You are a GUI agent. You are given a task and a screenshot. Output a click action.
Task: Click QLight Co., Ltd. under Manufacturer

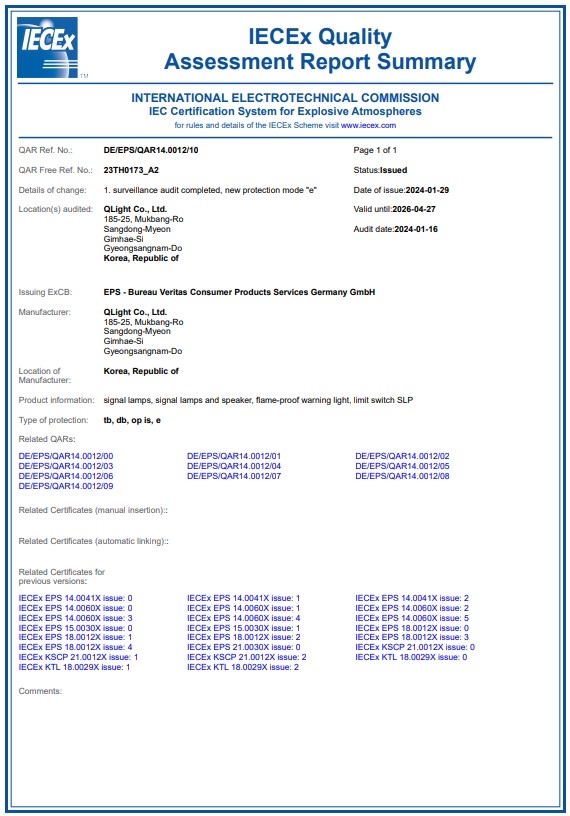tap(135, 312)
